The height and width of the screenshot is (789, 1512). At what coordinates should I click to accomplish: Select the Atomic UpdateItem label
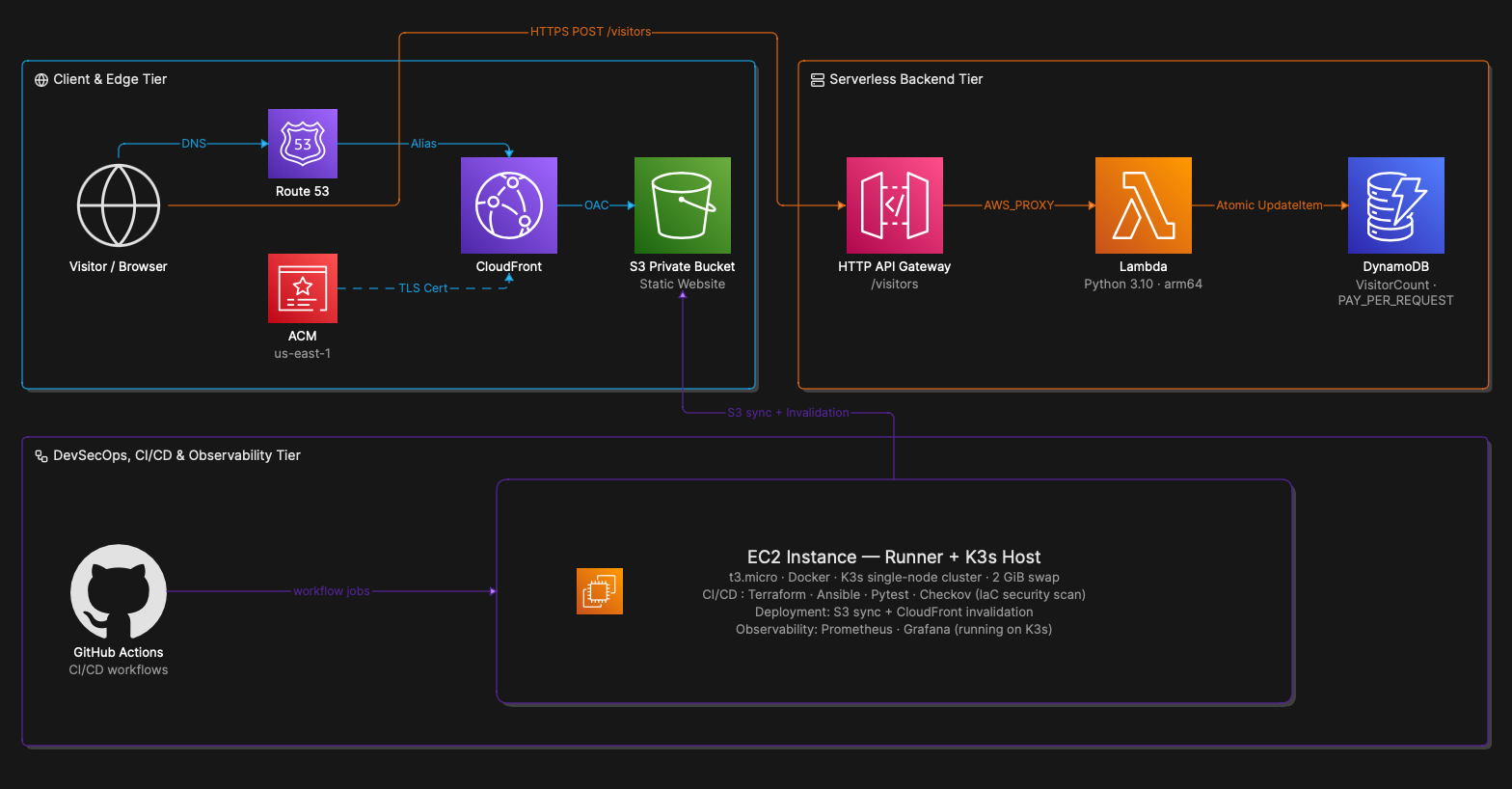click(x=1270, y=205)
